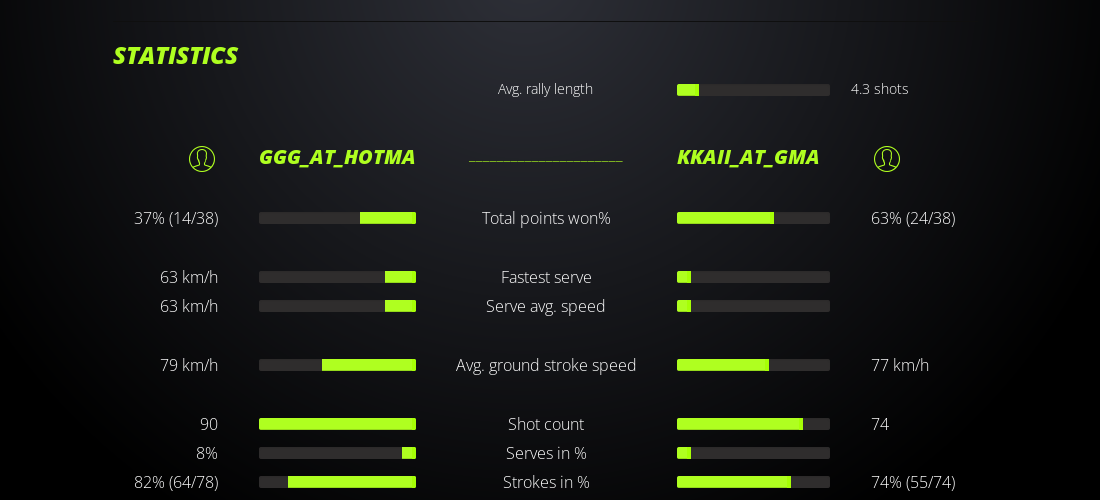Click the 63% (24/38) points value
The width and height of the screenshot is (1100, 500).
pyautogui.click(x=913, y=218)
